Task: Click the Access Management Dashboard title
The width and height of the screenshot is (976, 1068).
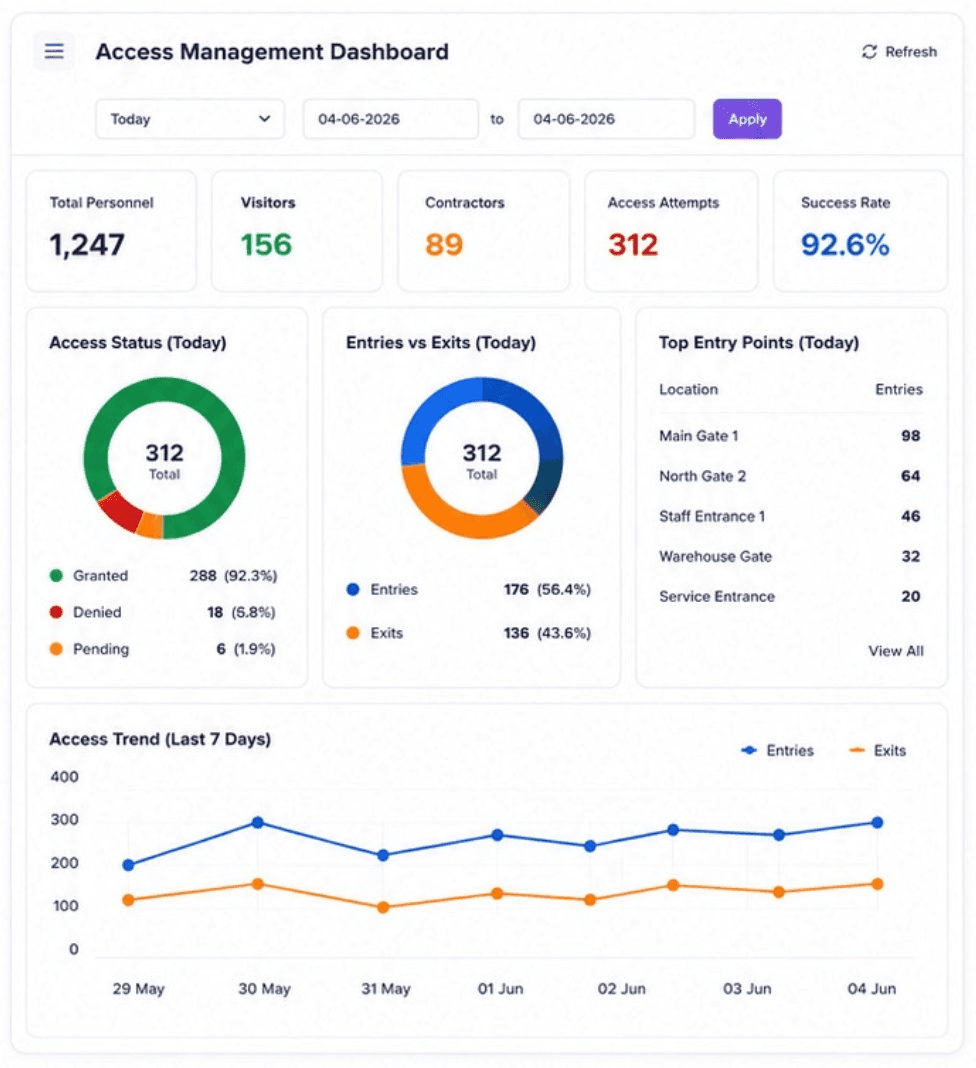Action: 272,52
